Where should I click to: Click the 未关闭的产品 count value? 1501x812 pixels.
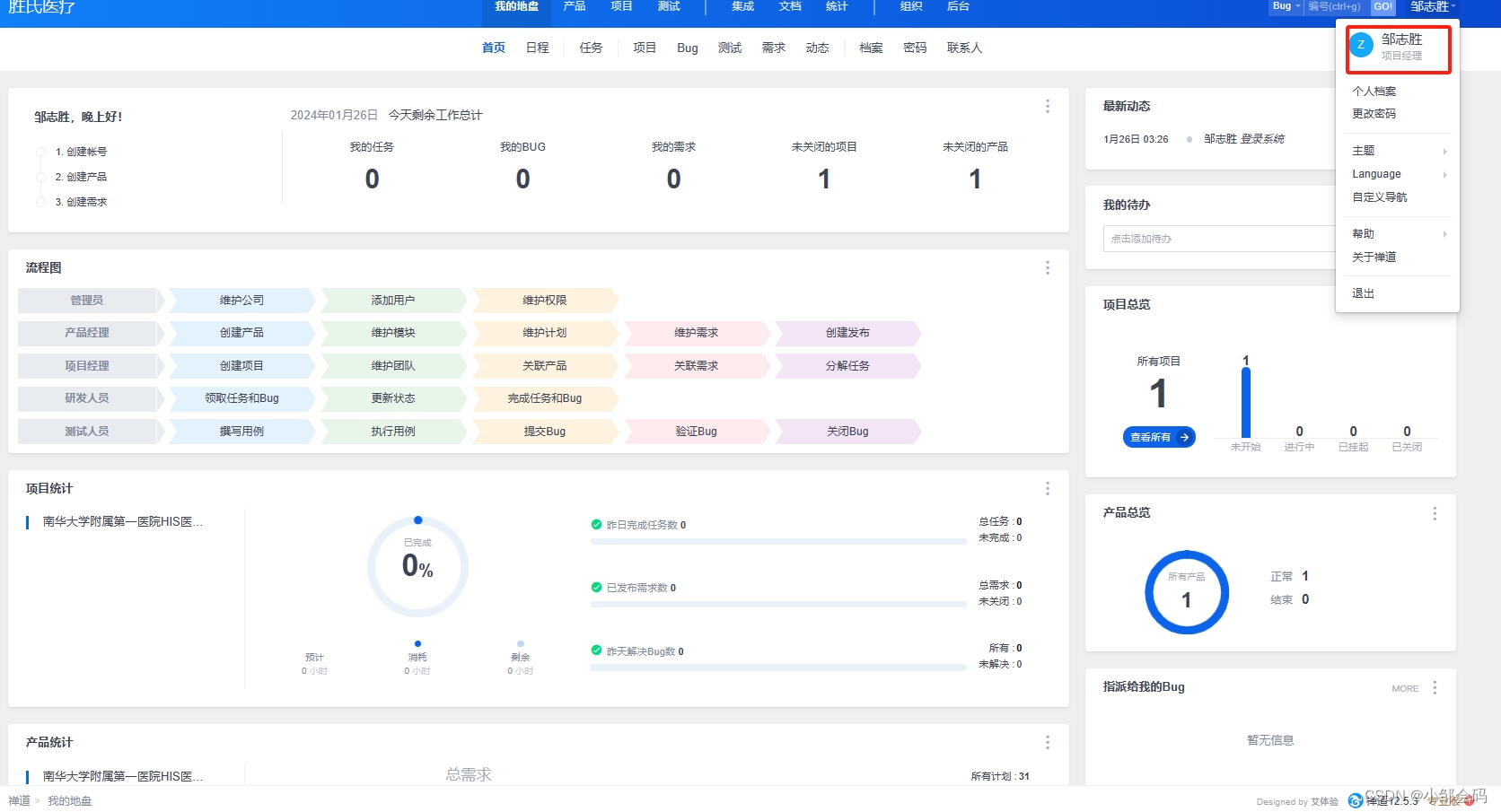click(975, 179)
